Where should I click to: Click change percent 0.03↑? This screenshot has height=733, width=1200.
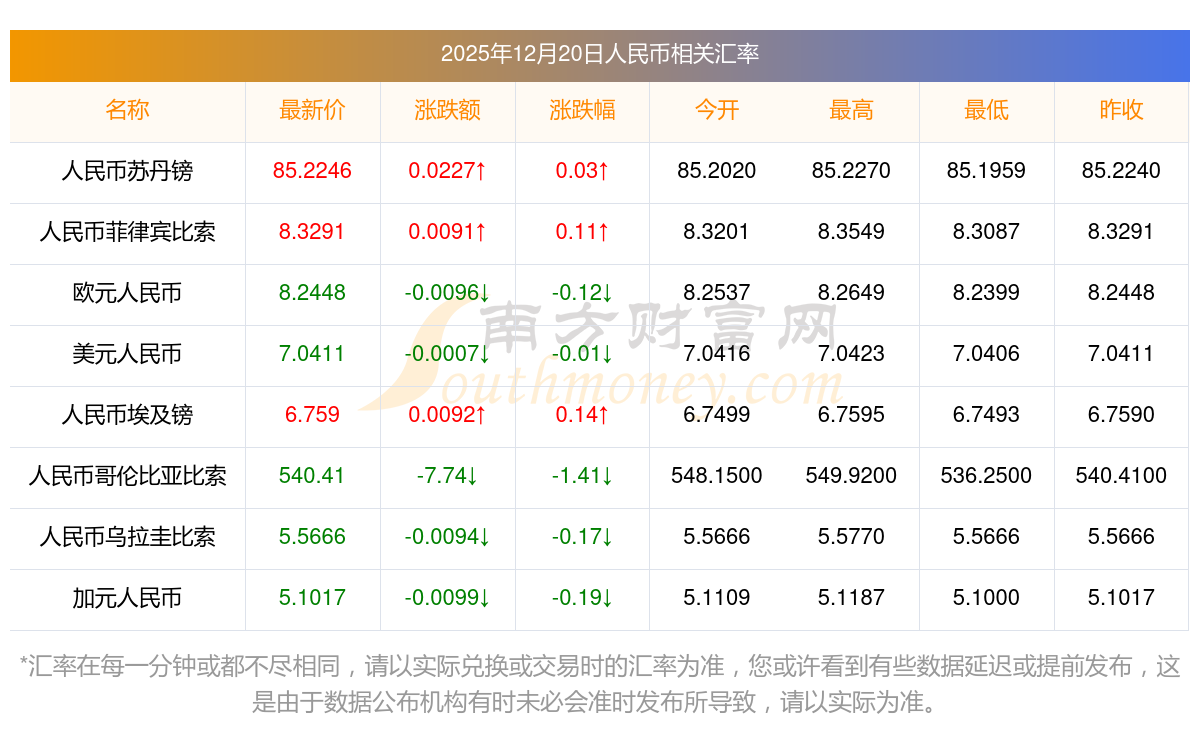582,171
